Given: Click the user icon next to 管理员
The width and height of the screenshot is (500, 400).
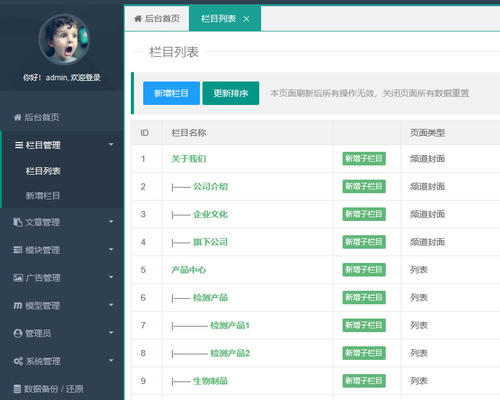Looking at the screenshot, I should click(x=18, y=333).
